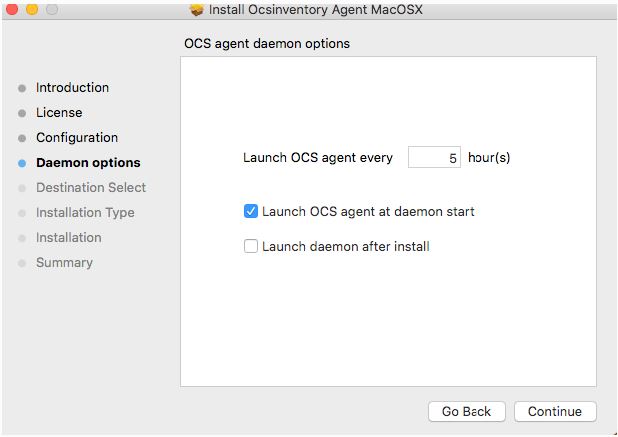Click the Introduction step bullet
Viewport: 618px width, 437px height.
pos(22,88)
